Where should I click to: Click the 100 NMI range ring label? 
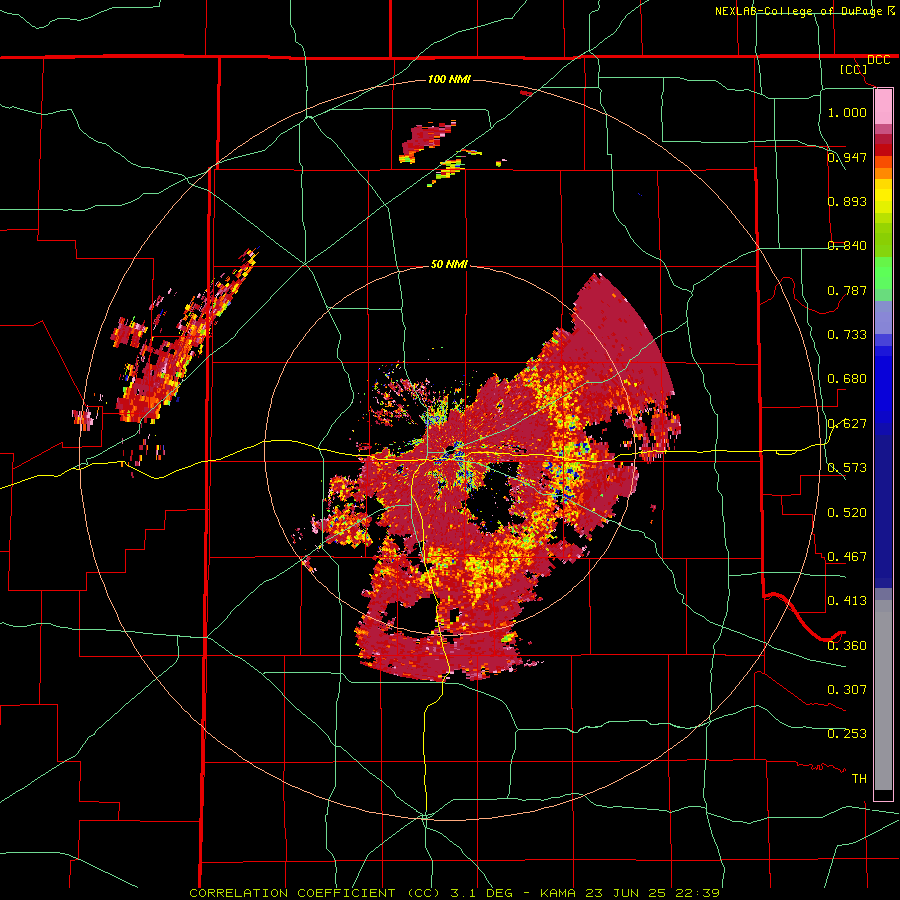pos(449,79)
